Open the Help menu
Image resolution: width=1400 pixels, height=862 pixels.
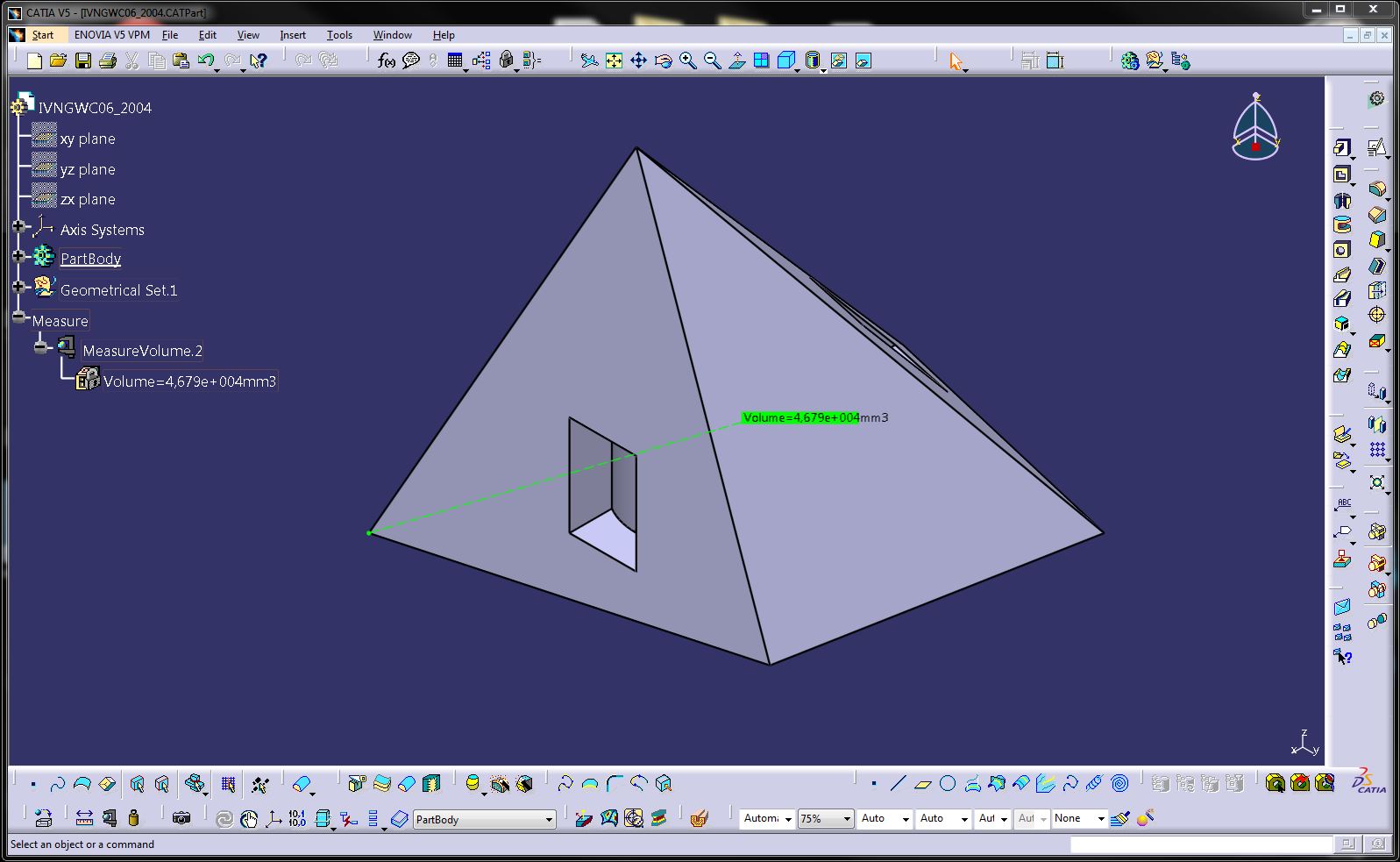coord(444,35)
